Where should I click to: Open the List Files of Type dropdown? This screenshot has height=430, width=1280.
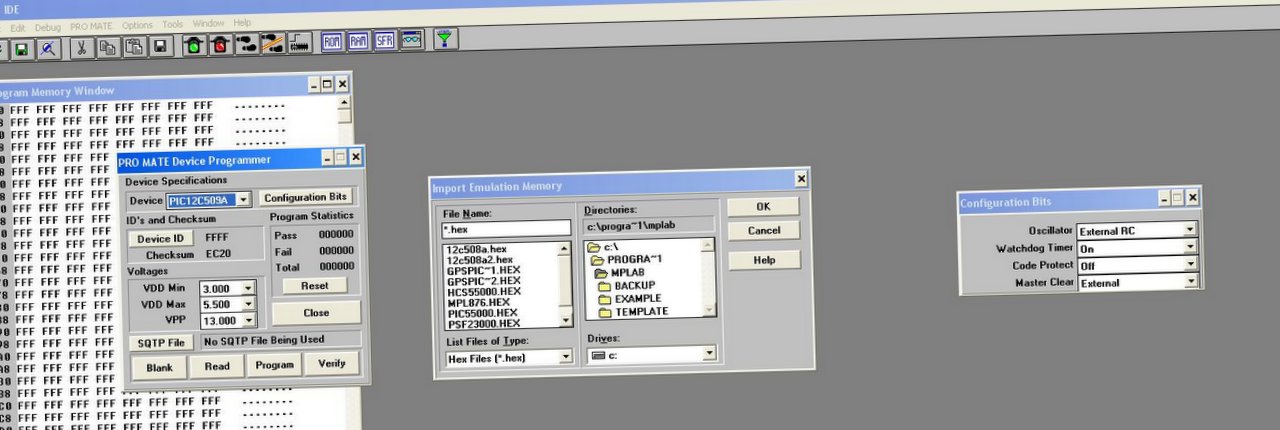pos(566,357)
